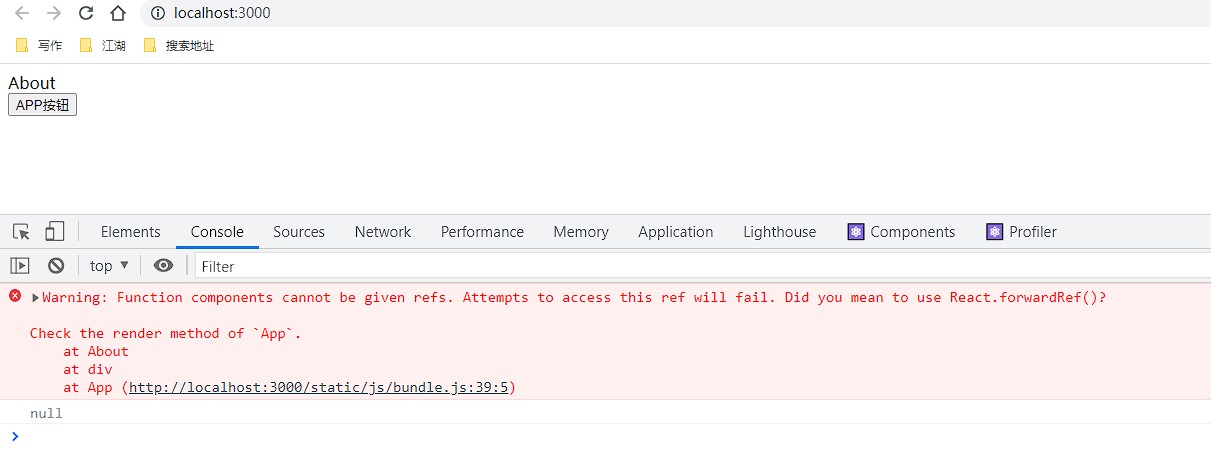1211x459 pixels.
Task: Open the top context dropdown
Action: pyautogui.click(x=109, y=266)
